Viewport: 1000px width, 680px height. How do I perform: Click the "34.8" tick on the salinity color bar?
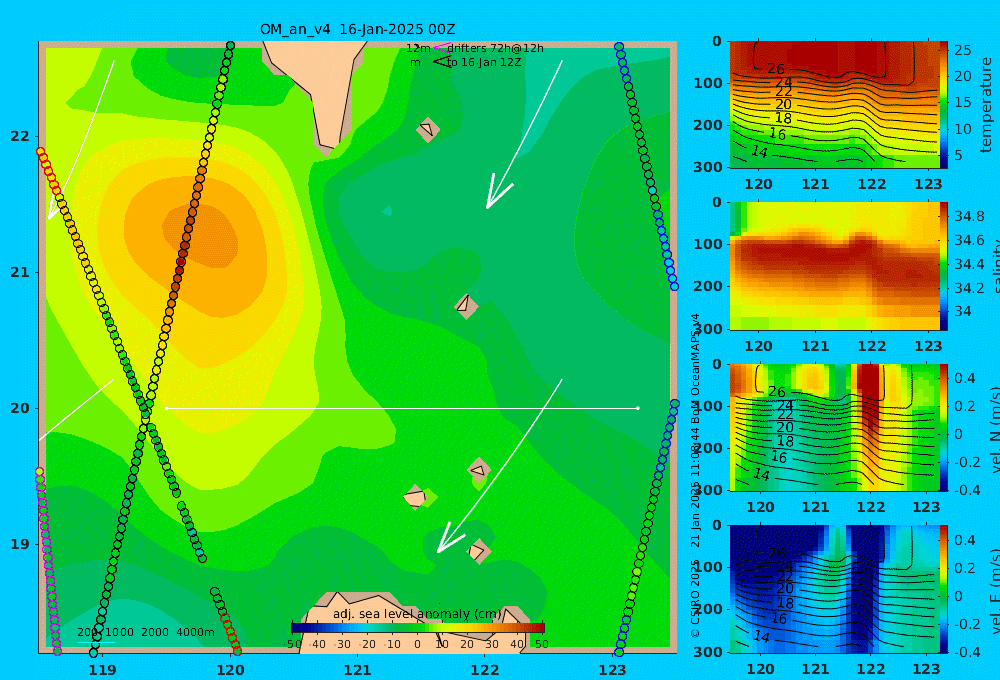point(969,216)
